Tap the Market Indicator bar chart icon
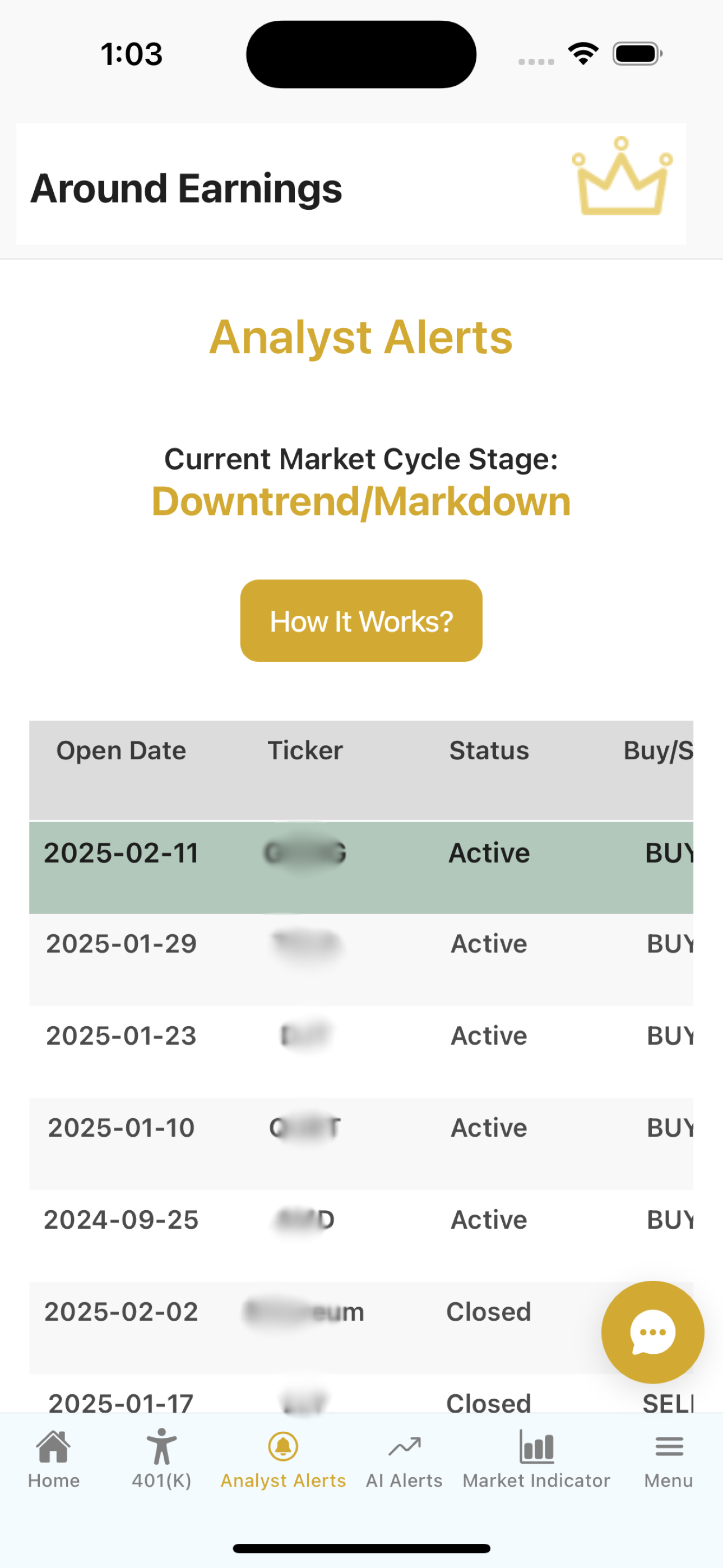Image resolution: width=723 pixels, height=1568 pixels. point(536,1446)
